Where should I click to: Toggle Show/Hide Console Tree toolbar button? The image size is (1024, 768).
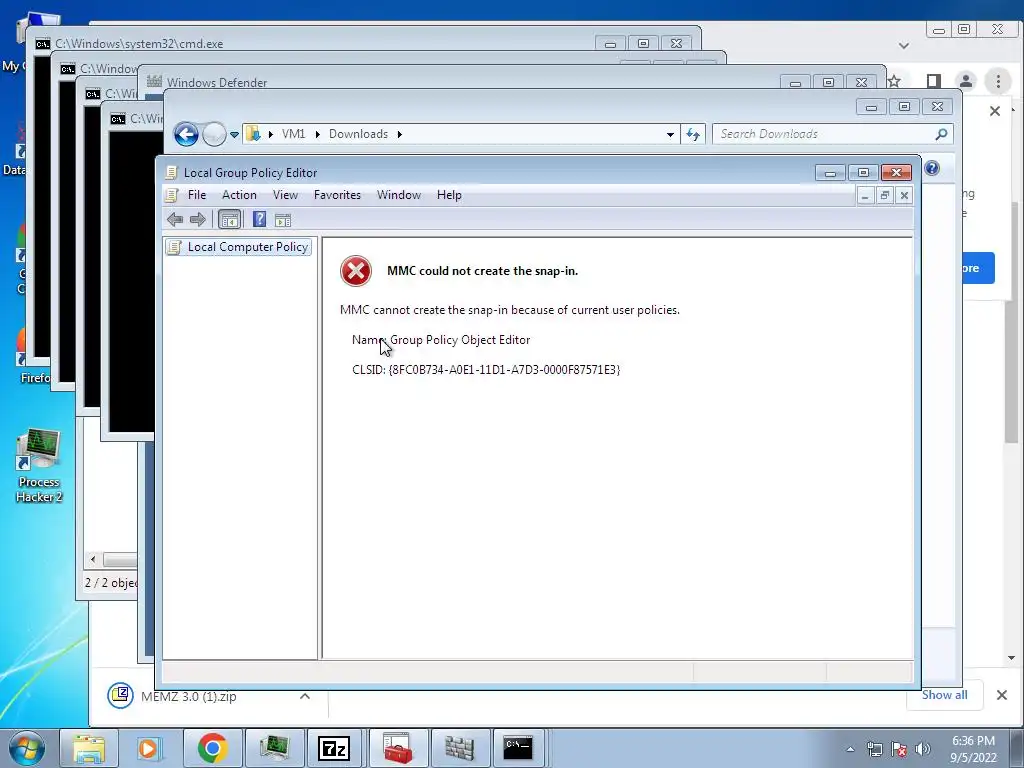tap(229, 219)
